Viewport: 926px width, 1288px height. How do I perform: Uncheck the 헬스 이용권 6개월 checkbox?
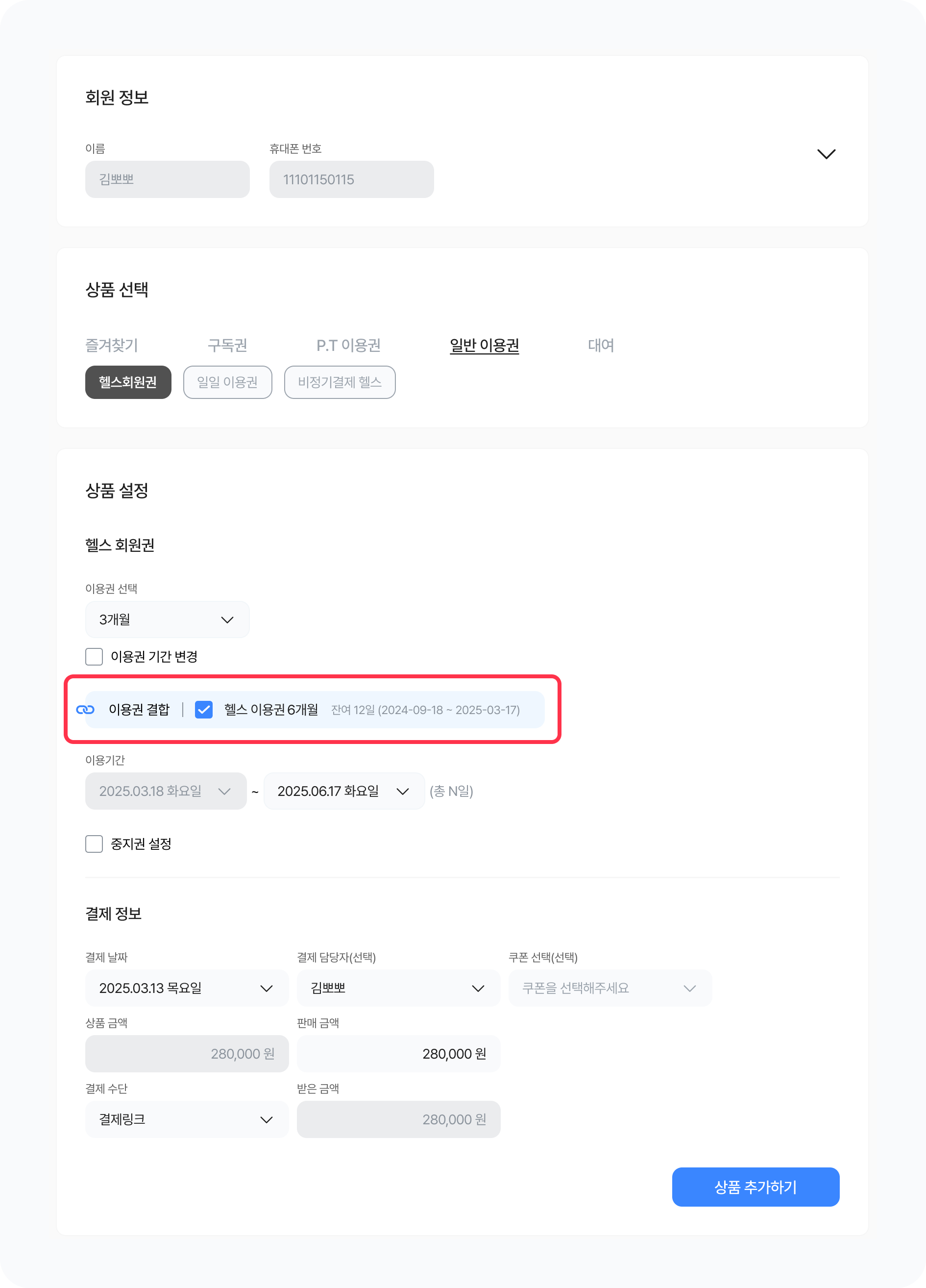pos(204,709)
